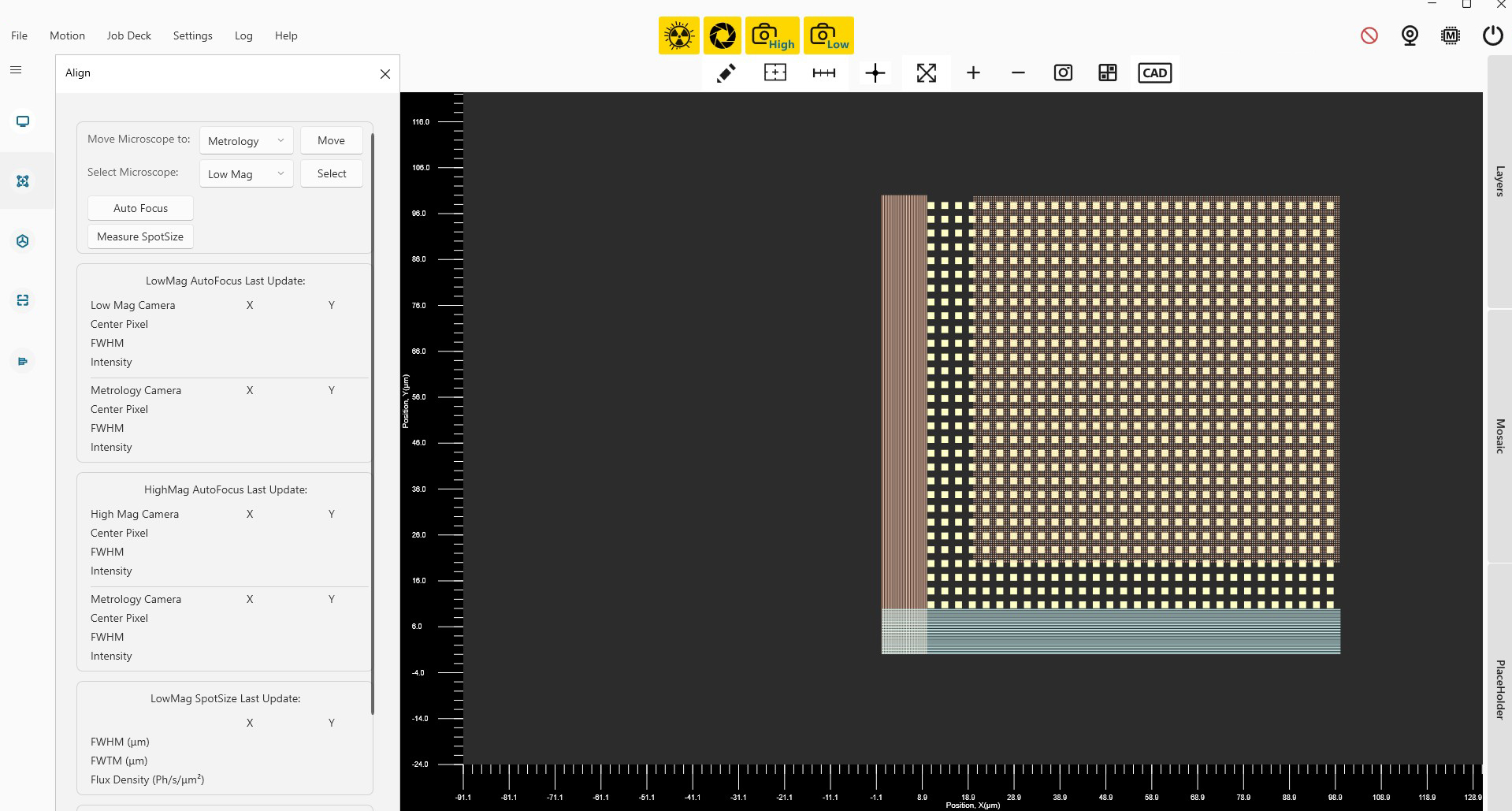The width and height of the screenshot is (1512, 811).
Task: Toggle the High mag camera button
Action: click(772, 35)
